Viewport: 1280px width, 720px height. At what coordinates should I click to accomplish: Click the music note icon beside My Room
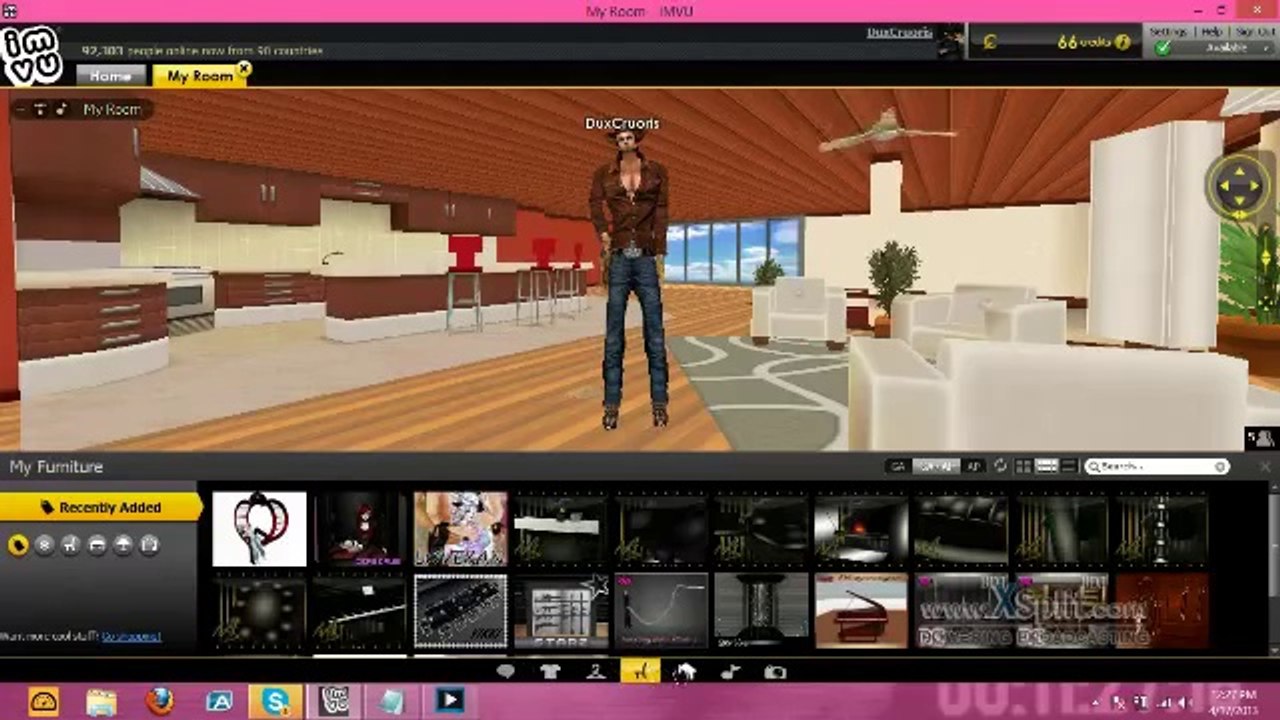[62, 109]
